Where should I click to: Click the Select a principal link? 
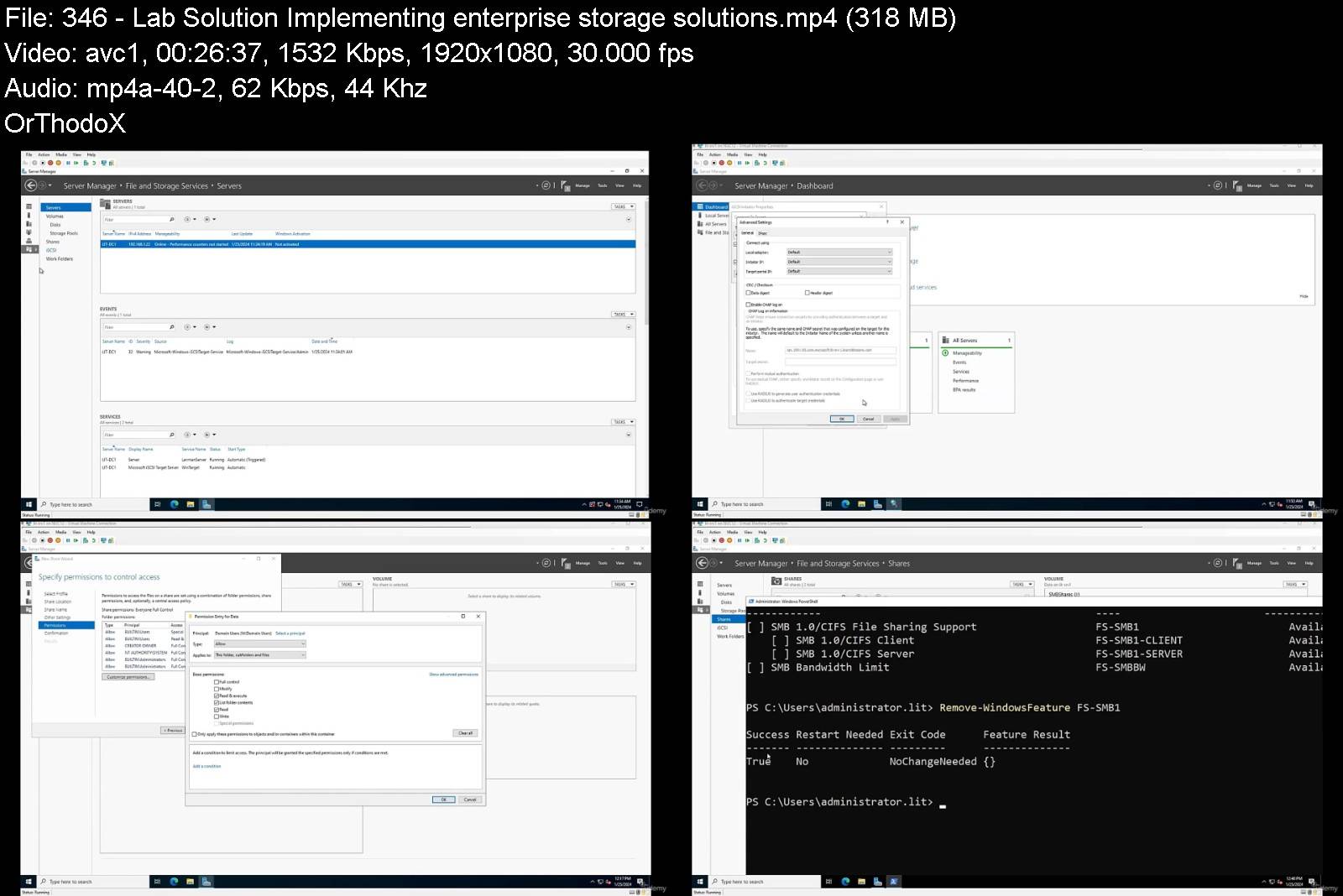coord(290,633)
